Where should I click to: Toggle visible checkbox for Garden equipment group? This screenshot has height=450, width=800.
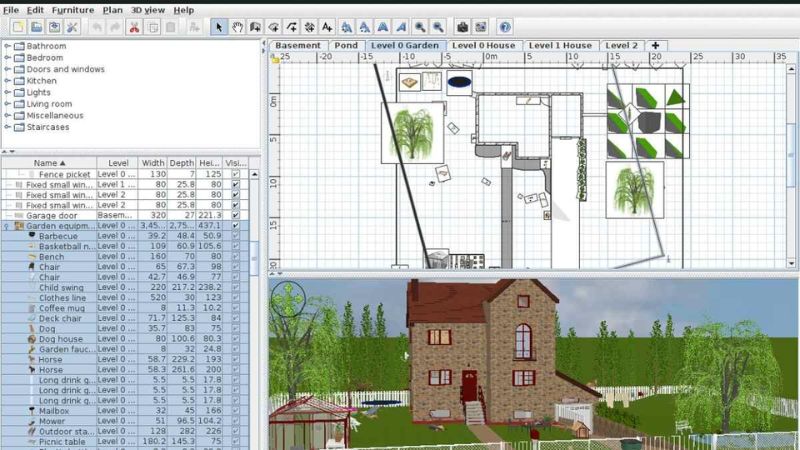coord(235,226)
